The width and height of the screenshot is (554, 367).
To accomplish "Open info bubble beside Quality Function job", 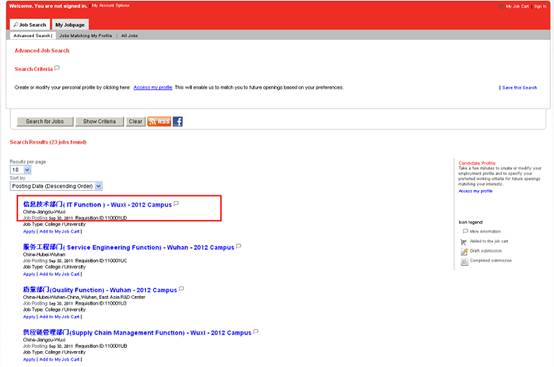I will [182, 289].
